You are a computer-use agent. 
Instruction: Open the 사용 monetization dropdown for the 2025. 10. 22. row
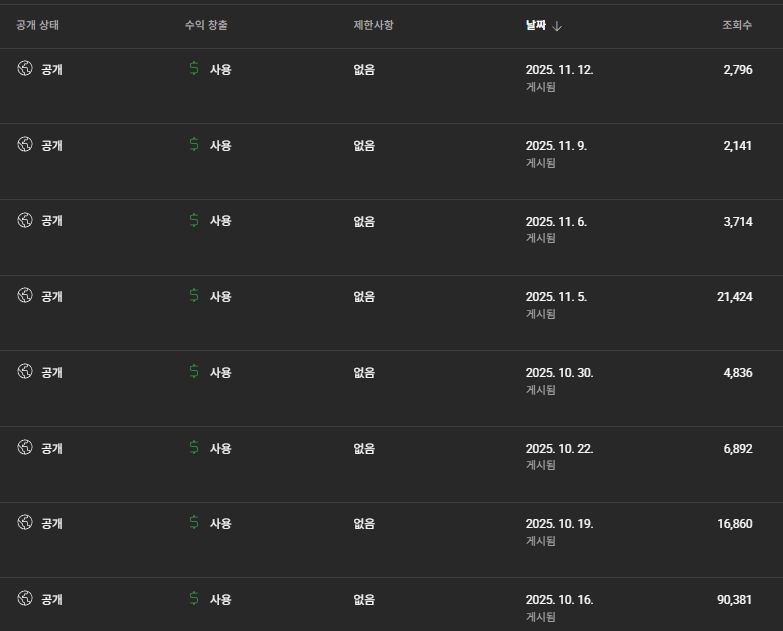[x=220, y=448]
